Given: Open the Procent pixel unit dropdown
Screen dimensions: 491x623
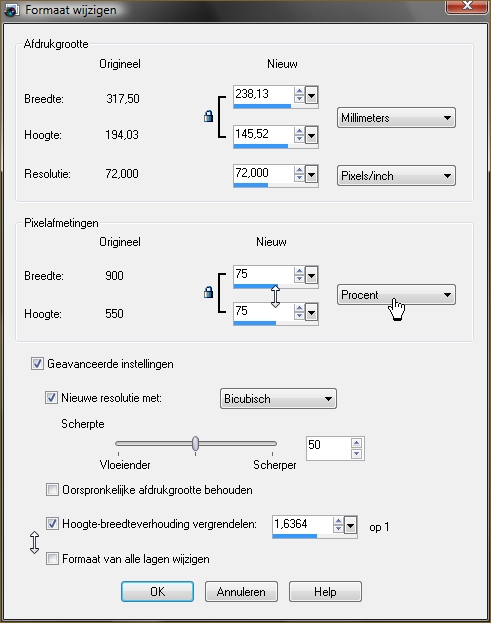Looking at the screenshot, I should (396, 295).
